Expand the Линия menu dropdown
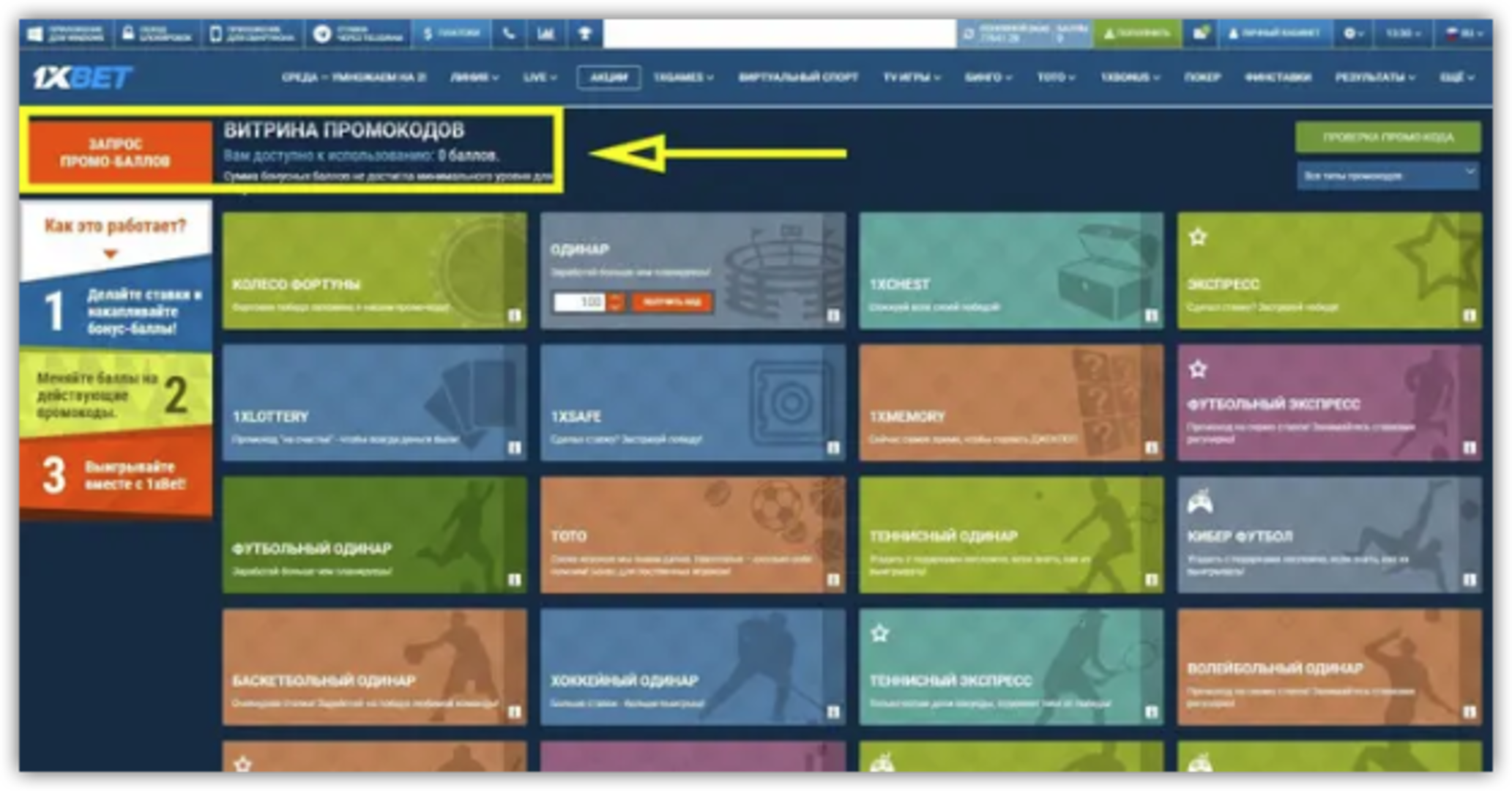The image size is (1512, 791). (474, 77)
